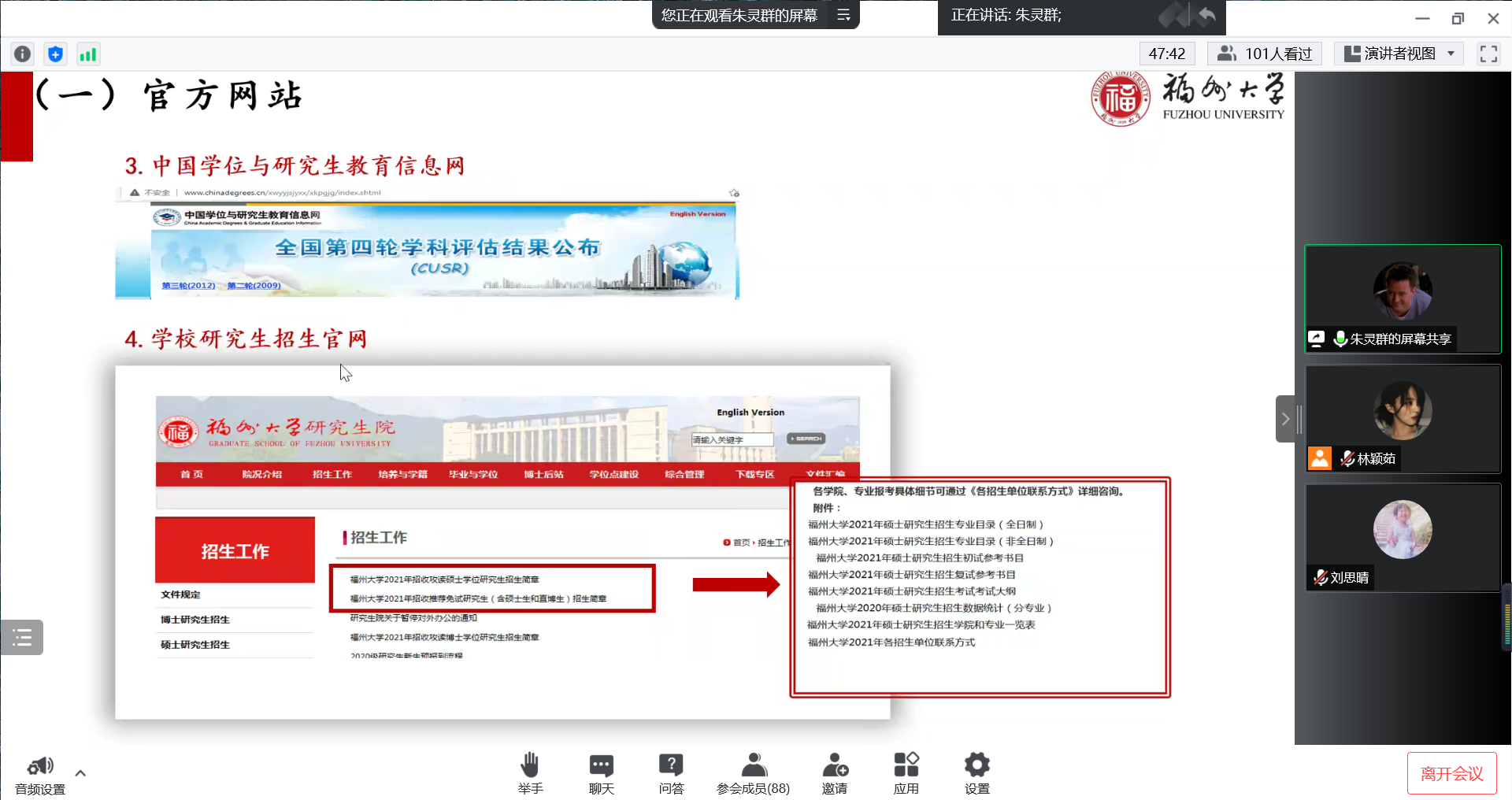
Task: Click muted mic icon next to 林颖茹
Action: [1347, 458]
